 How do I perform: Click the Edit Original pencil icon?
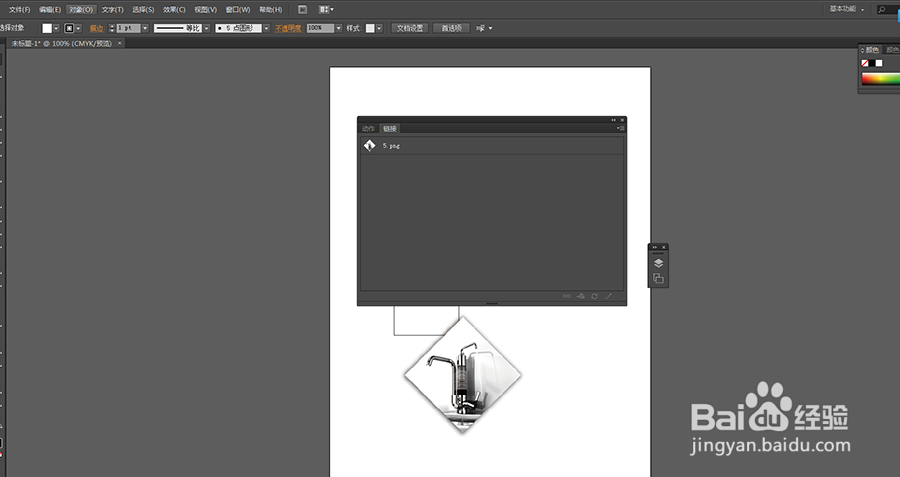click(609, 297)
